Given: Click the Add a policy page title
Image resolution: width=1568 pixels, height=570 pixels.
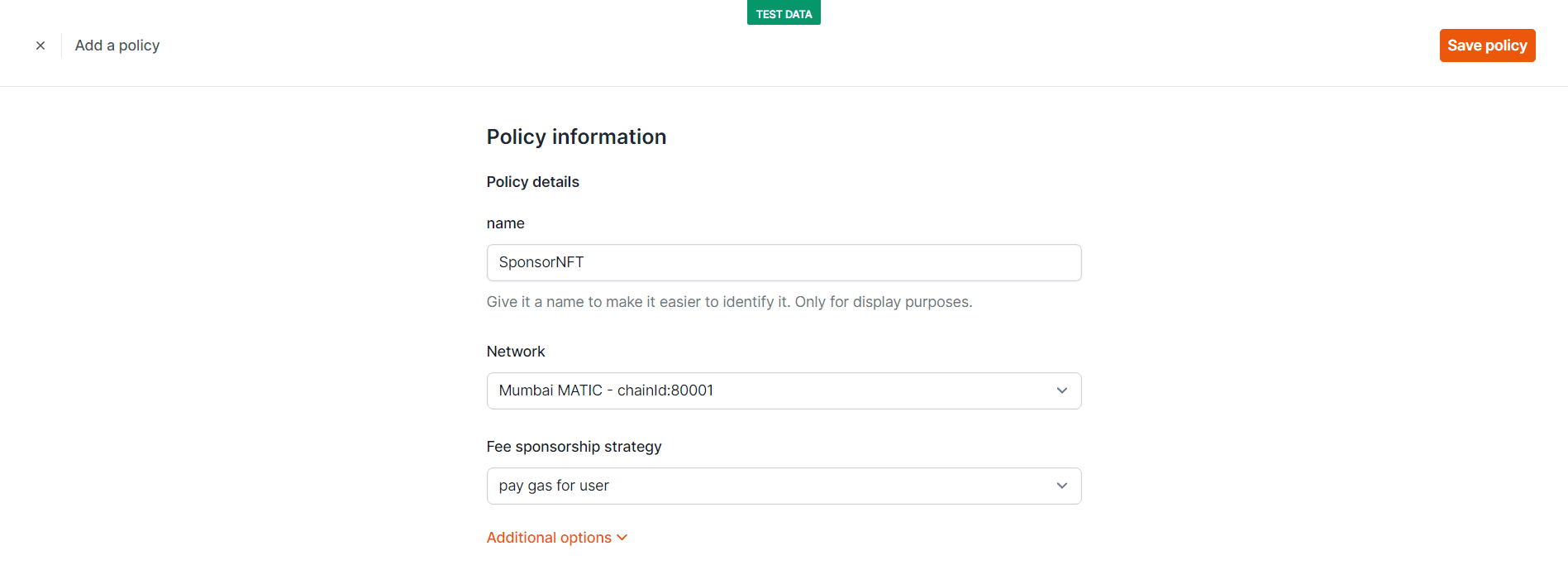Looking at the screenshot, I should (117, 46).
